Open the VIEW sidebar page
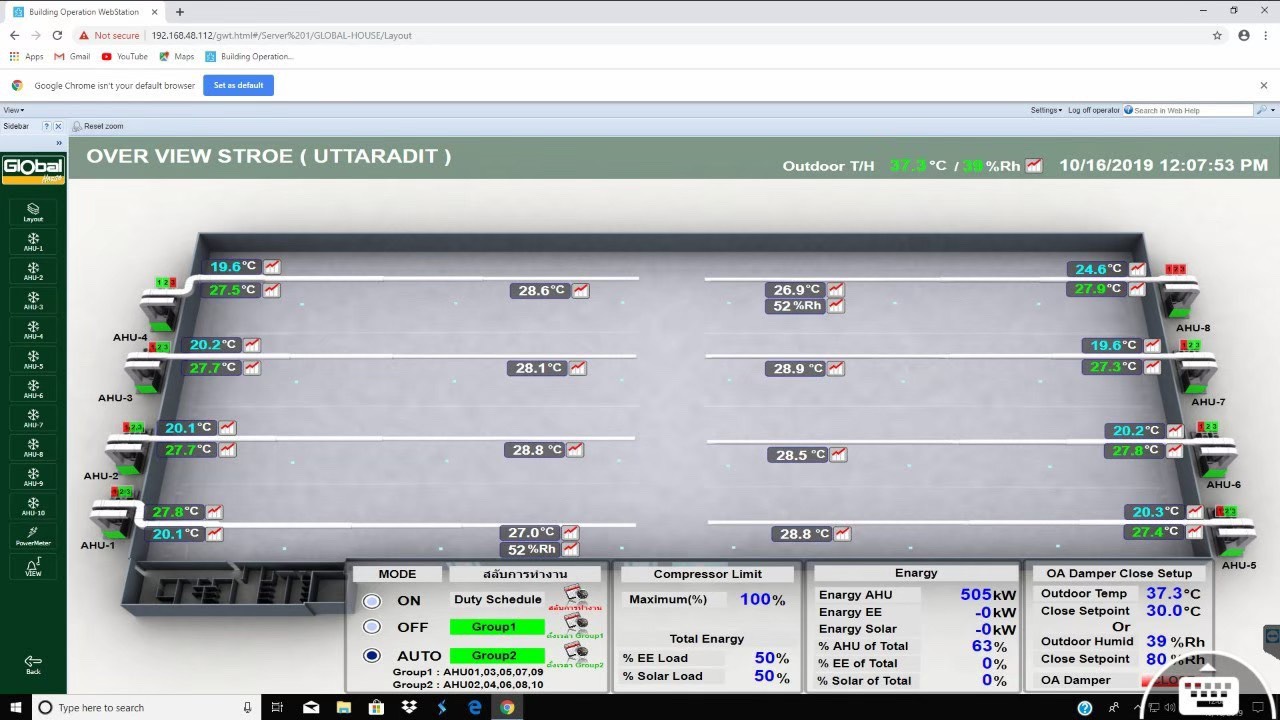 point(33,567)
